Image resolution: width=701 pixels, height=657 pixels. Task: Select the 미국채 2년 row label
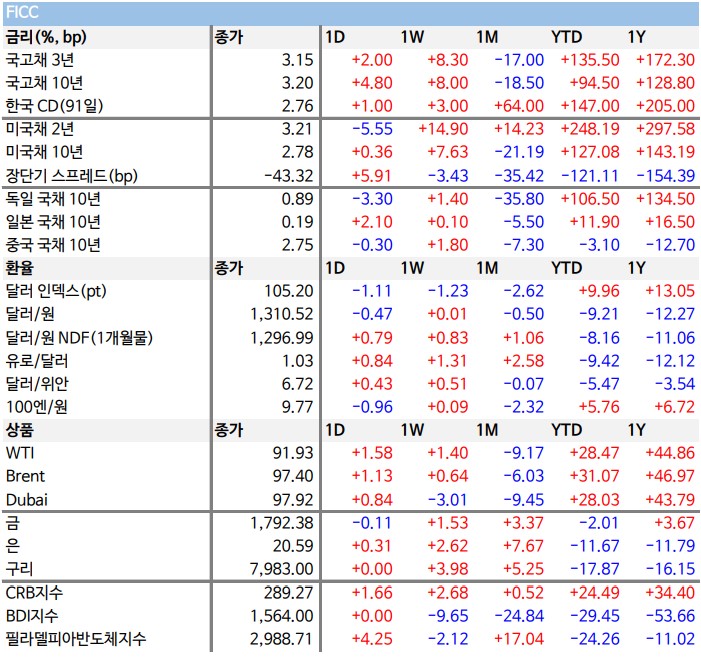coord(39,129)
